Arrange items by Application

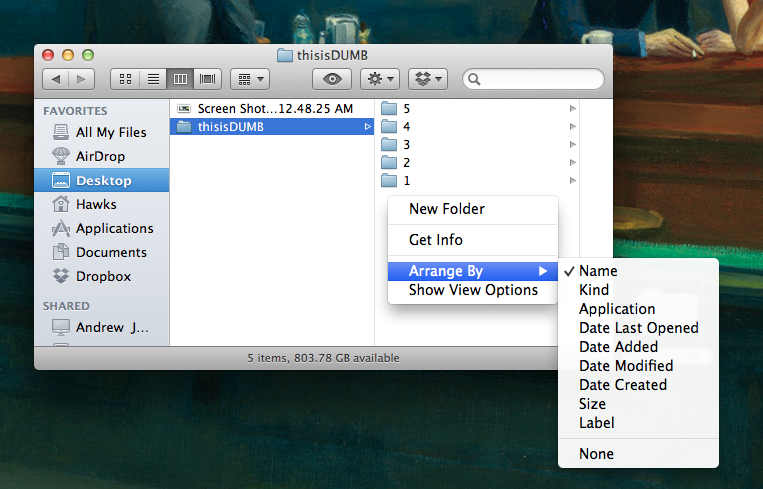tap(638, 308)
